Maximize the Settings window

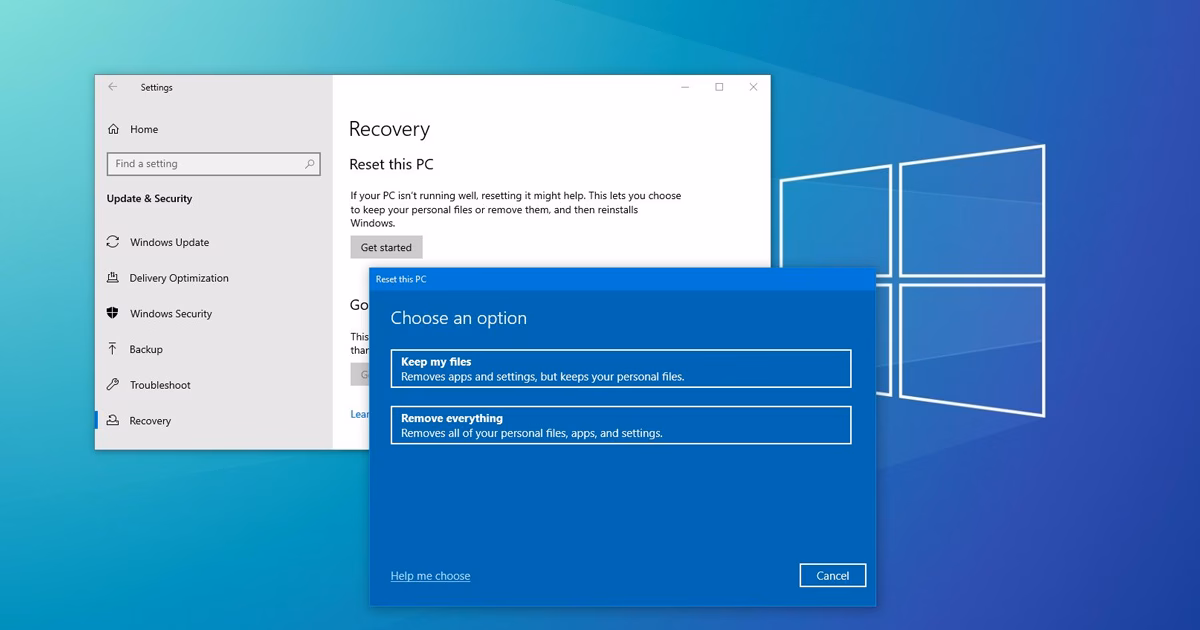(x=719, y=87)
